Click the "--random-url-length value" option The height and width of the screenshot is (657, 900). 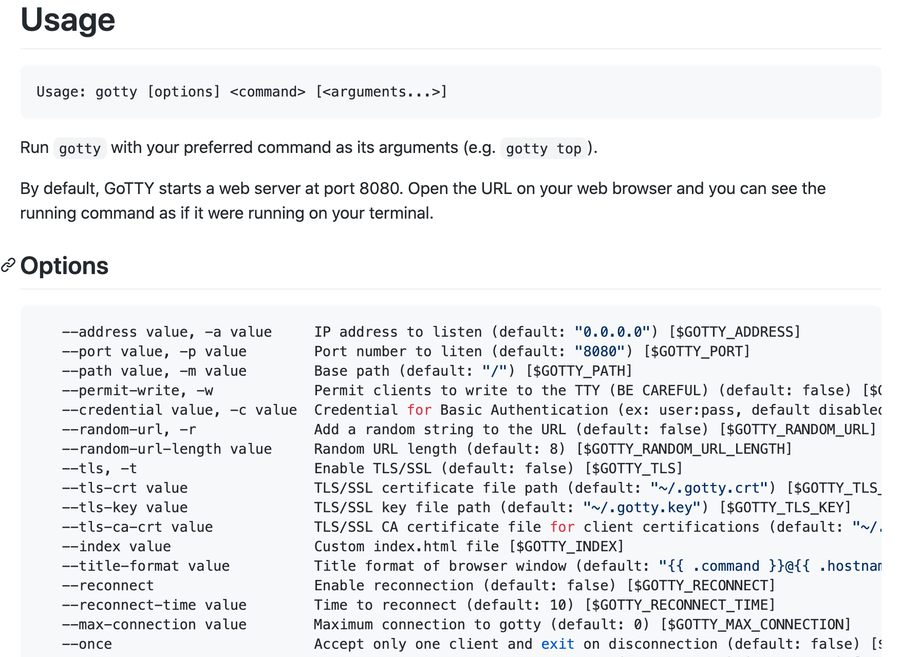pos(167,449)
